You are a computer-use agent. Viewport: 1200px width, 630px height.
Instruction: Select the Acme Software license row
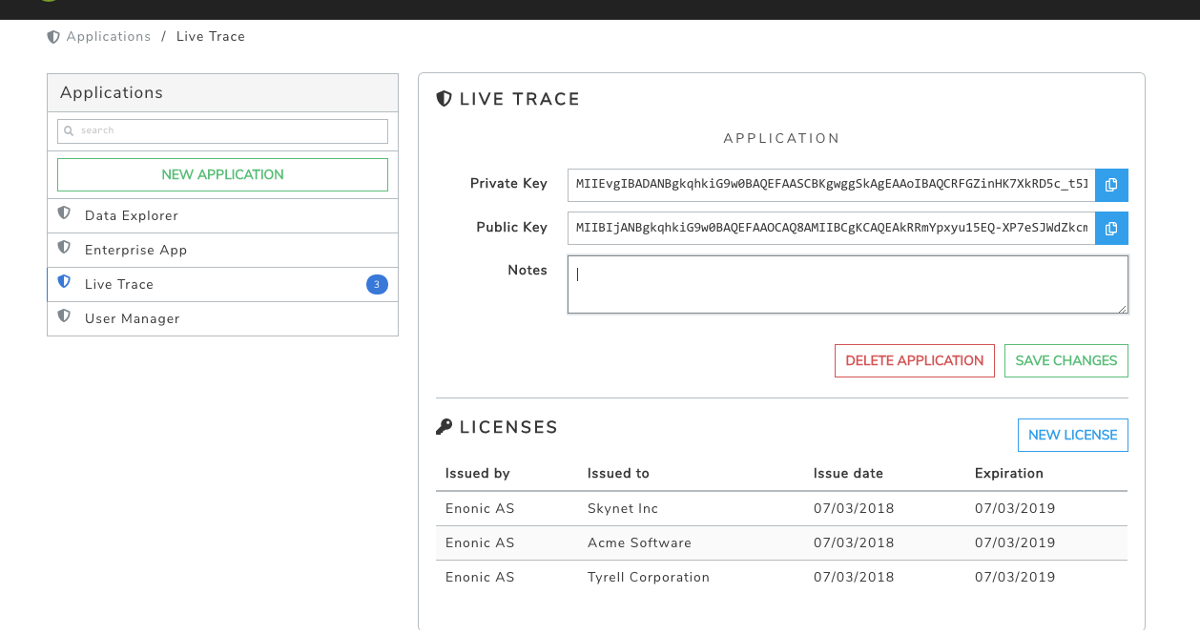(x=782, y=543)
